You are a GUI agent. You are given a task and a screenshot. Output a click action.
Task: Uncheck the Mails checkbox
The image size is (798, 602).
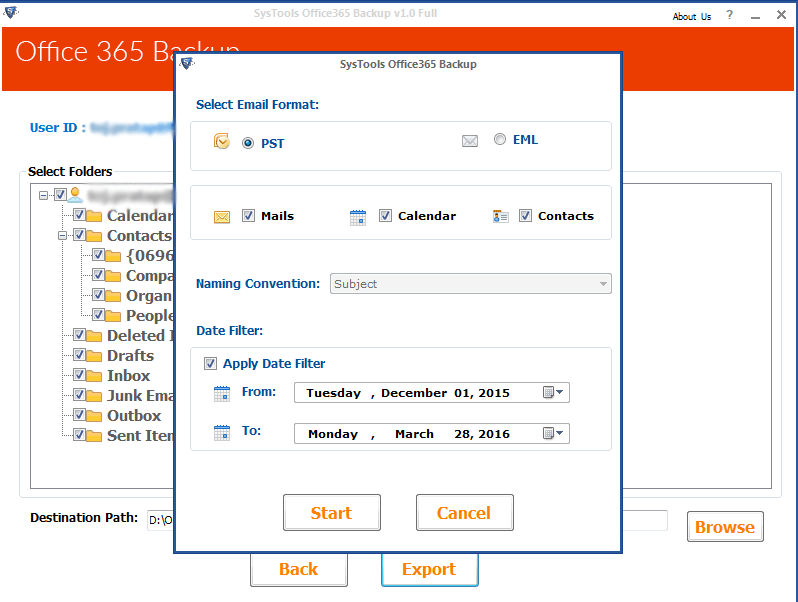(249, 216)
